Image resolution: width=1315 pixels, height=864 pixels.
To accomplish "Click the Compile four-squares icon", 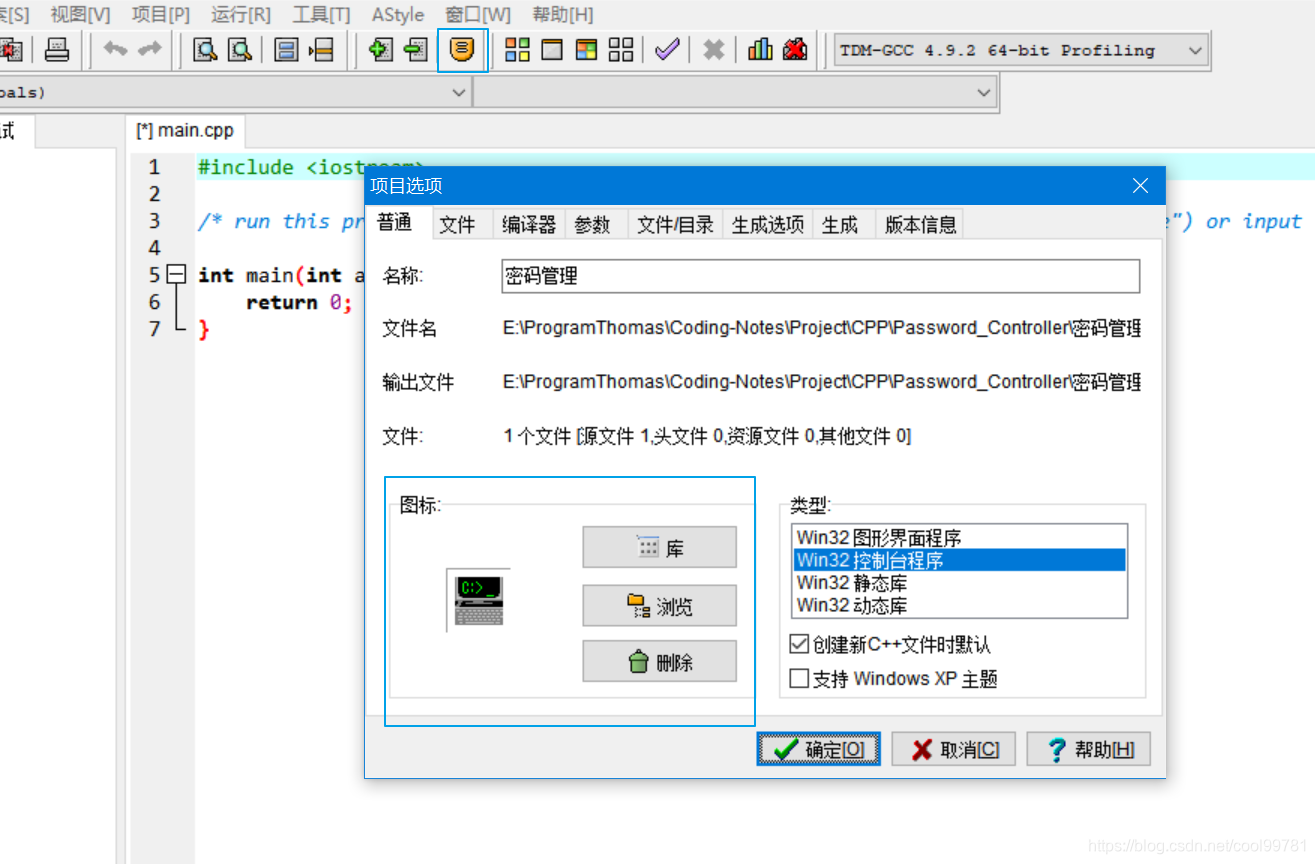I will tap(518, 50).
